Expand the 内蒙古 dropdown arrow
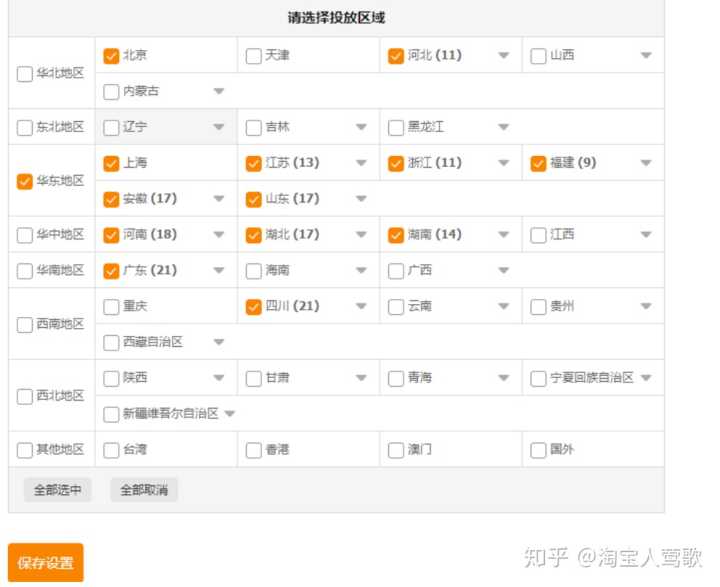Image resolution: width=720 pixels, height=587 pixels. point(218,92)
